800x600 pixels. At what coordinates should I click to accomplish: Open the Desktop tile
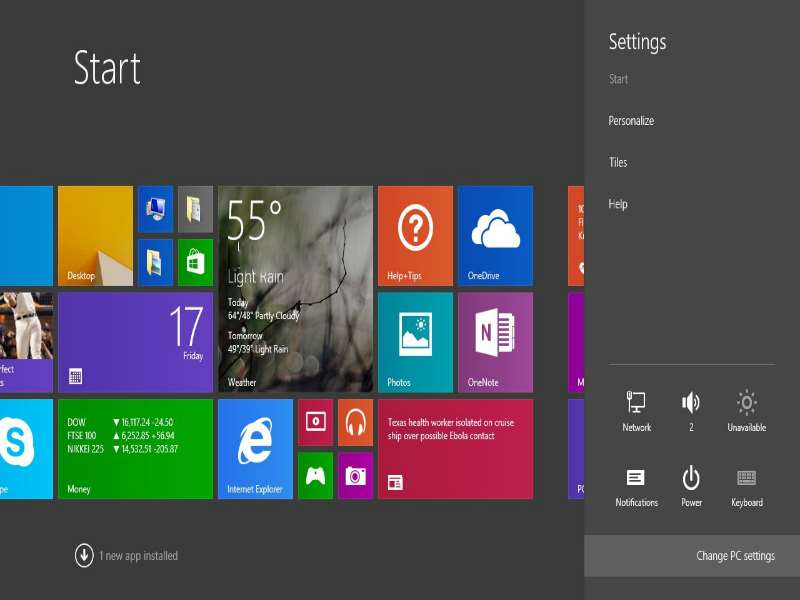click(x=95, y=236)
